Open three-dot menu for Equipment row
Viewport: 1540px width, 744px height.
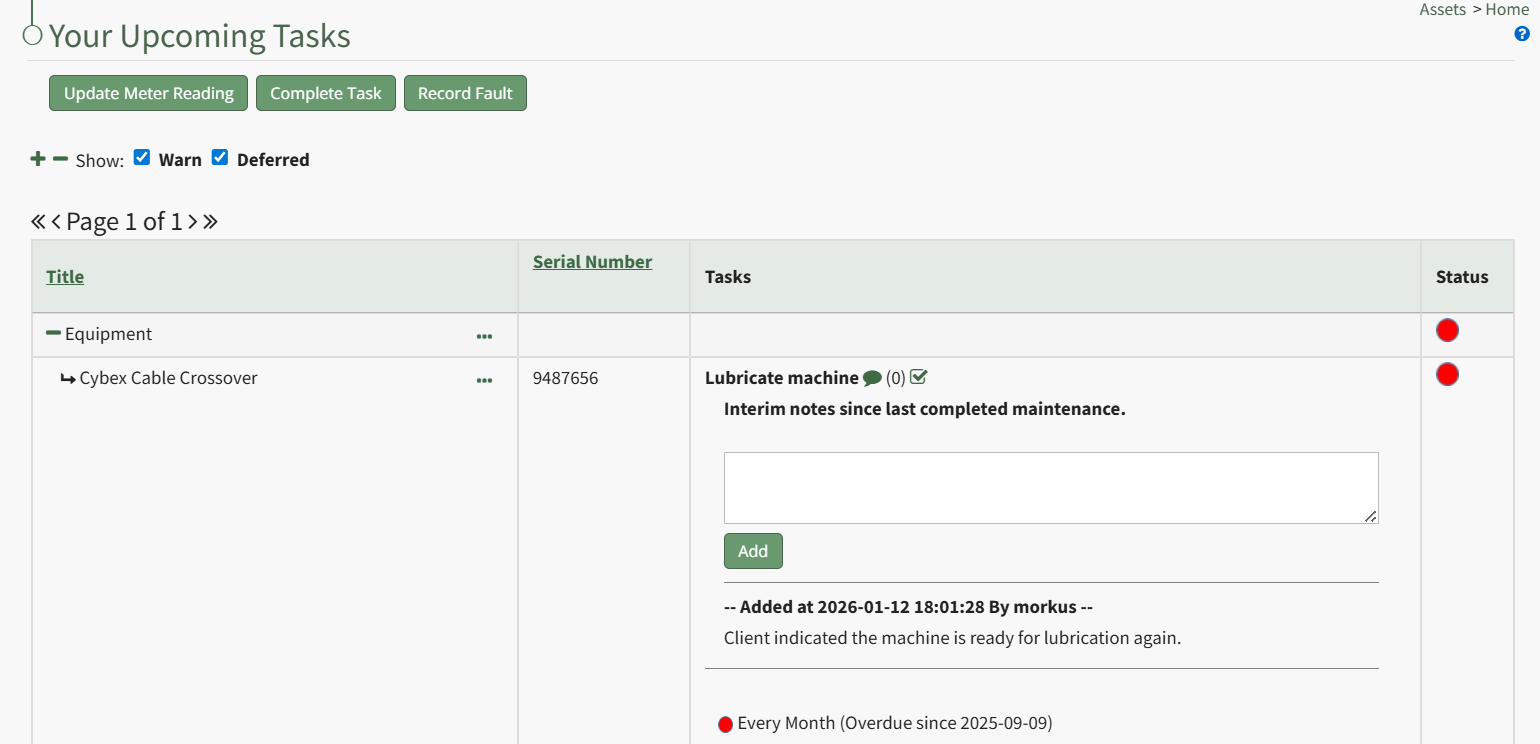pyautogui.click(x=484, y=336)
